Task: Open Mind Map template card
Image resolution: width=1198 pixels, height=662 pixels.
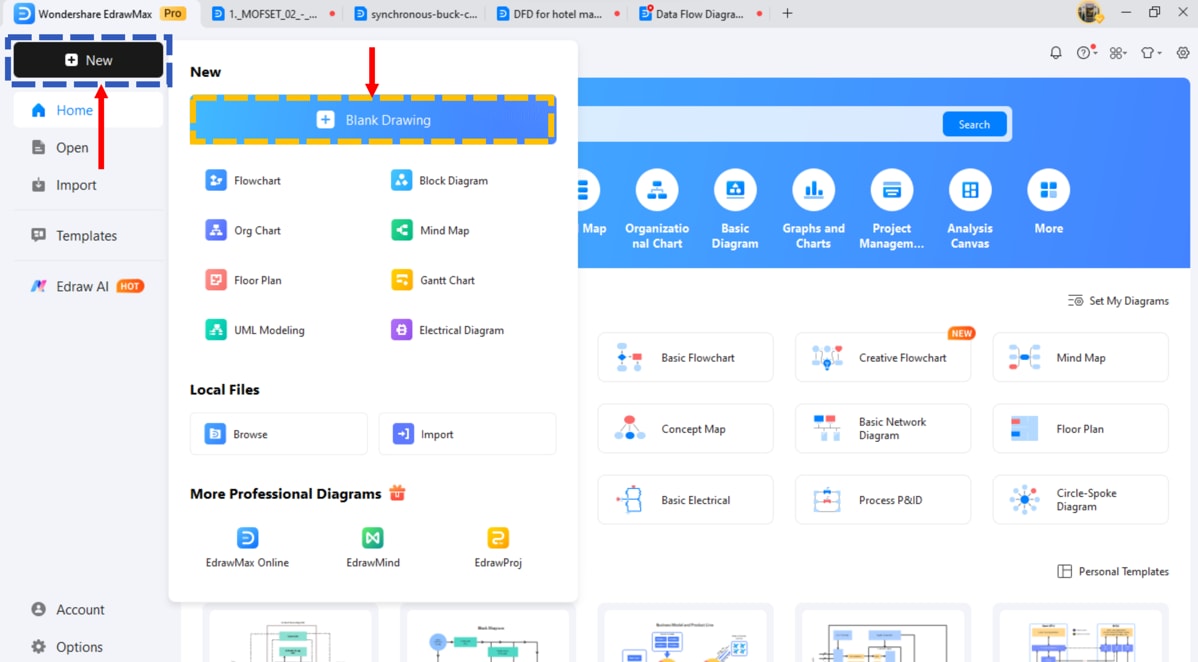Action: [1080, 357]
